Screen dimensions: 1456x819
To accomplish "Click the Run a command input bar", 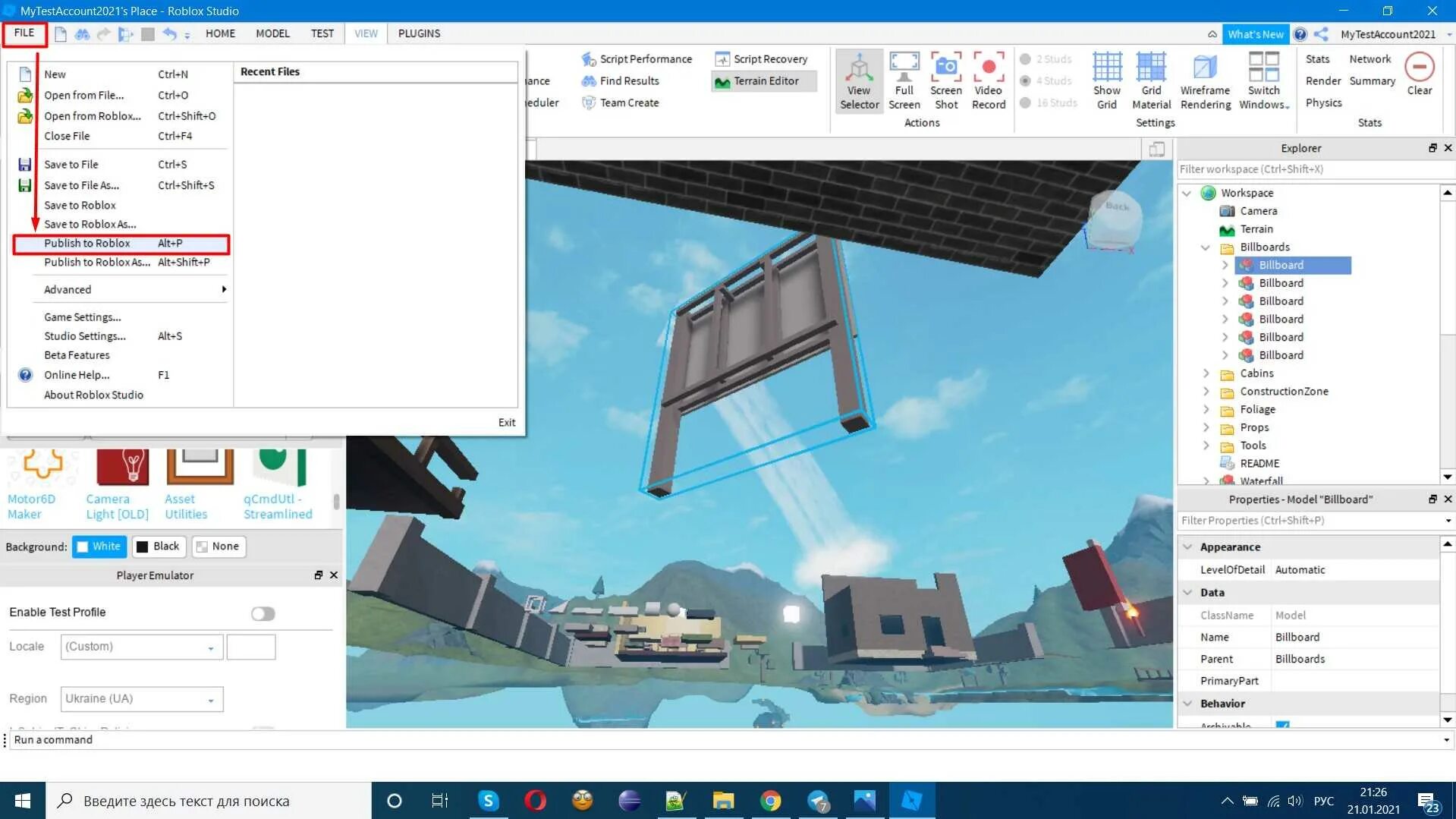I will [x=728, y=740].
